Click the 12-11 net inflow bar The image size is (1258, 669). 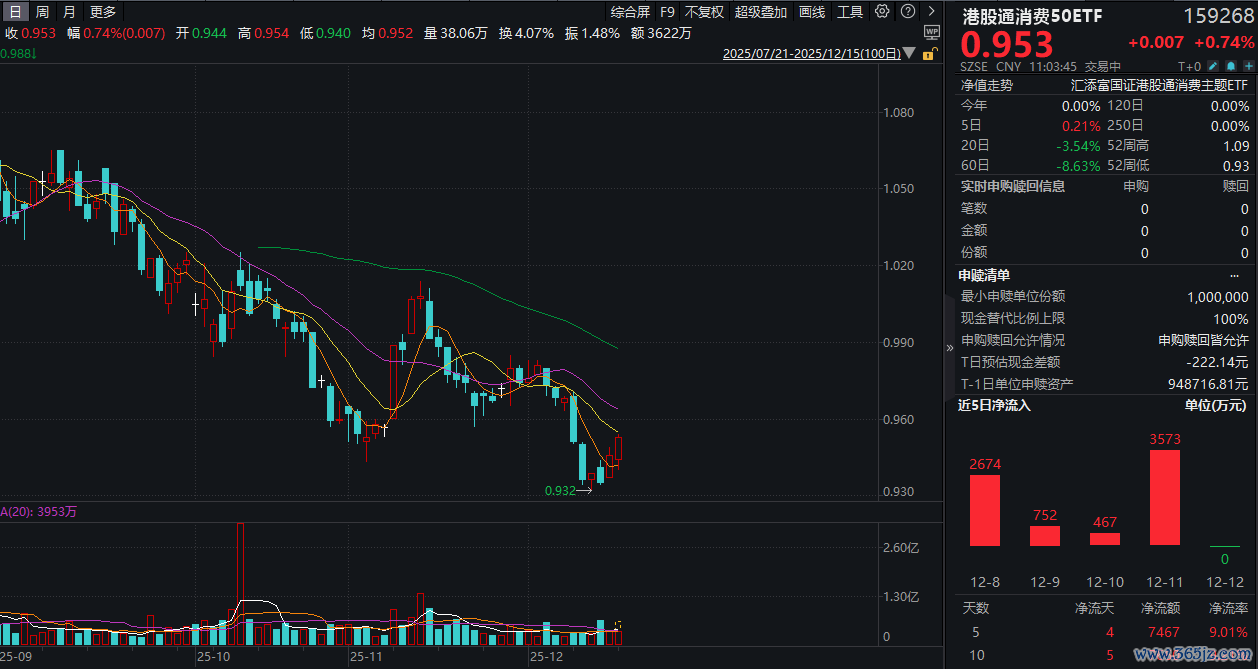coord(1165,497)
